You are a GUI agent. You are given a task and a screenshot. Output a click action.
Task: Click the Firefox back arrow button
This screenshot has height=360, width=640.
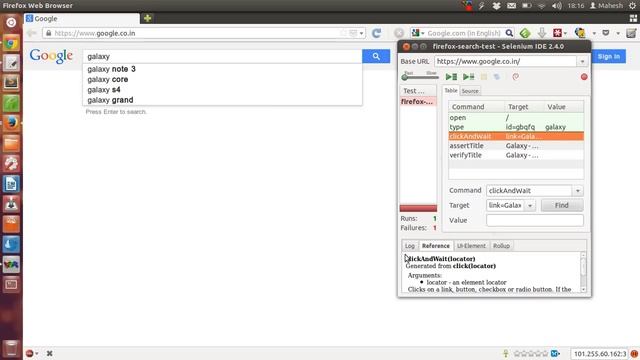coord(31,33)
